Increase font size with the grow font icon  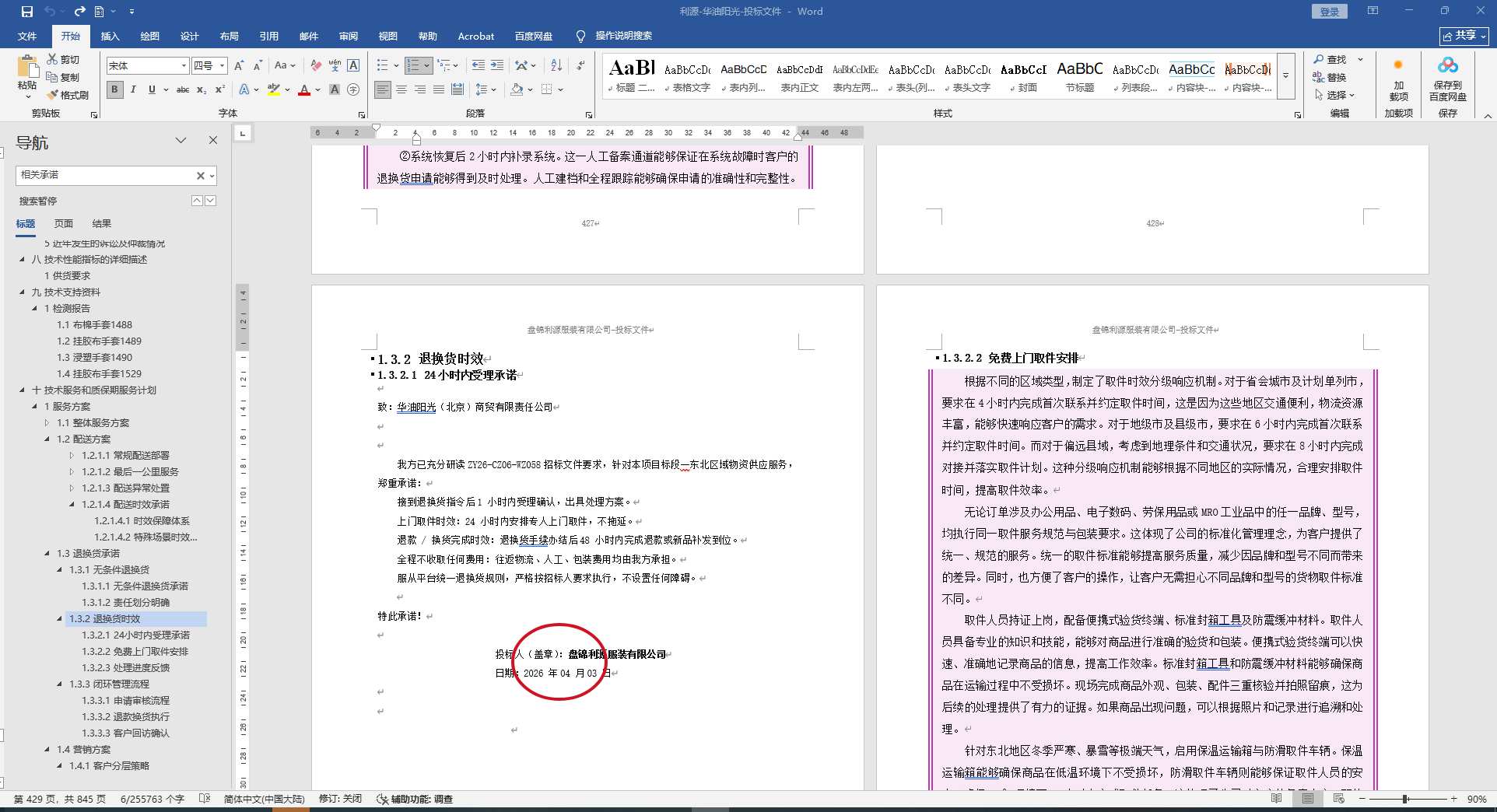239,65
